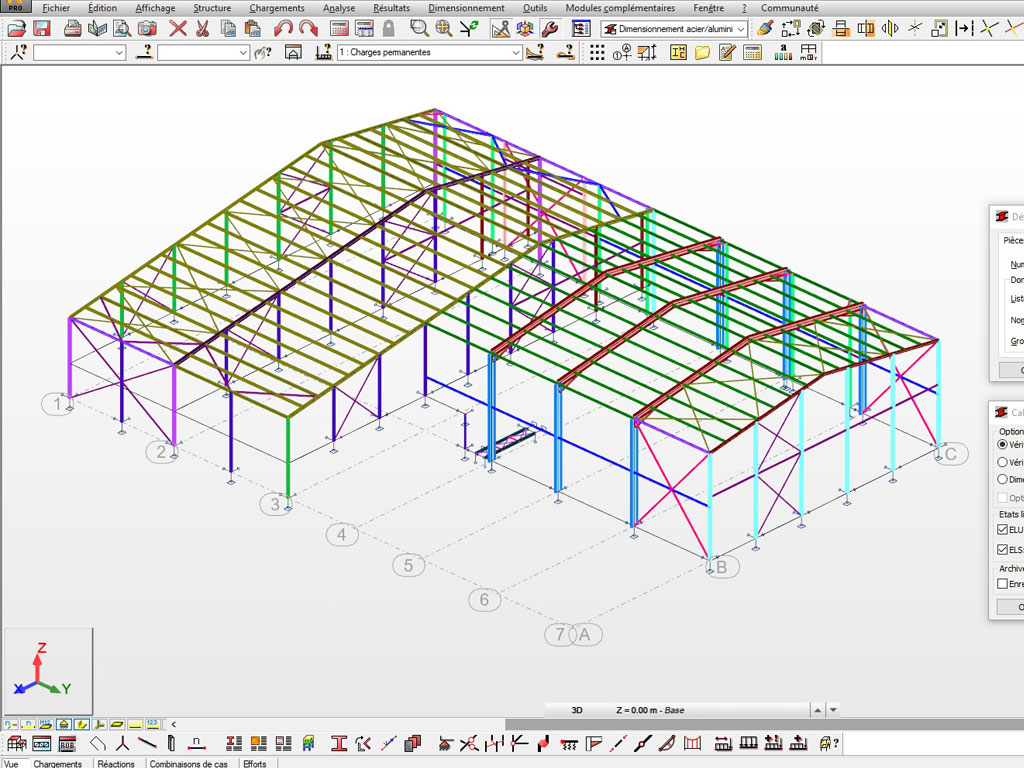Open print preview icon
The width and height of the screenshot is (1024, 768).
[121, 28]
